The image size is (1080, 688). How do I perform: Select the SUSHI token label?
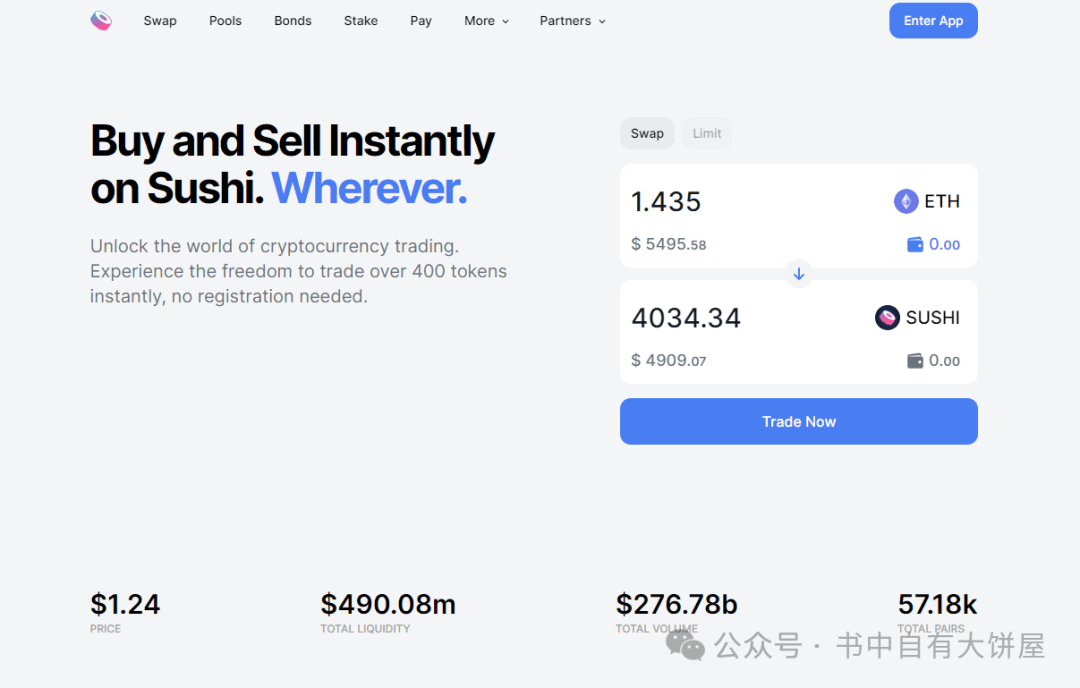tap(933, 317)
